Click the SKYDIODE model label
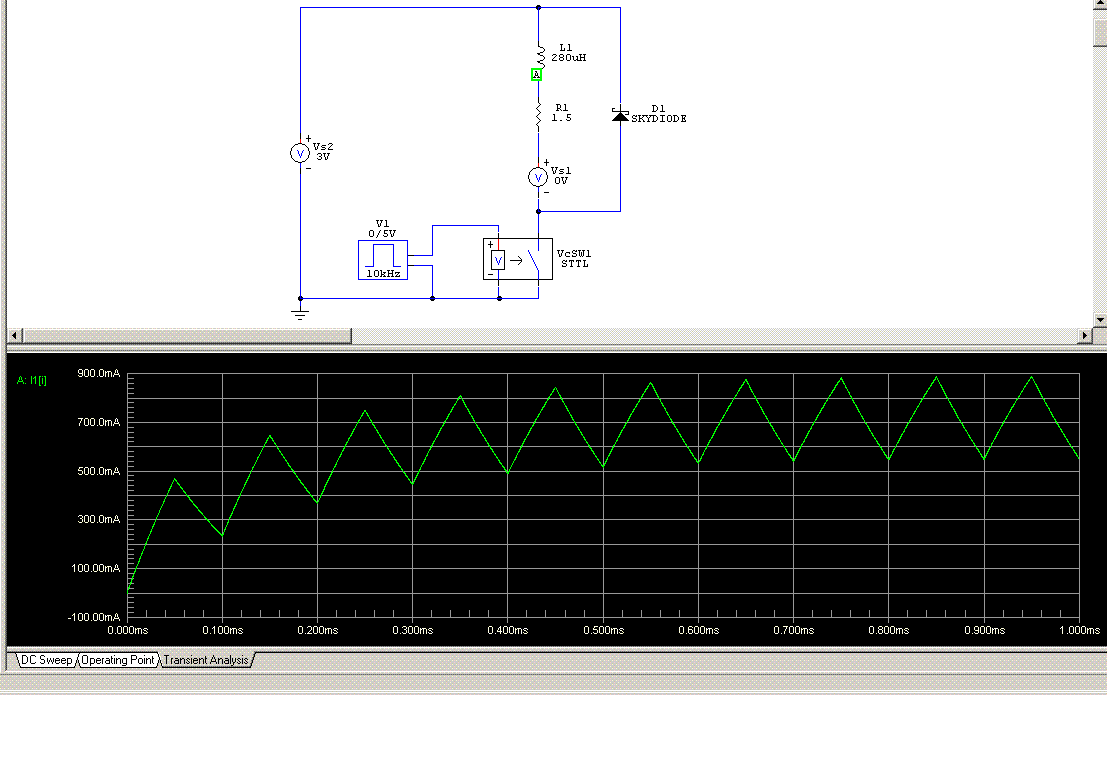This screenshot has height=776, width=1107. pyautogui.click(x=659, y=119)
